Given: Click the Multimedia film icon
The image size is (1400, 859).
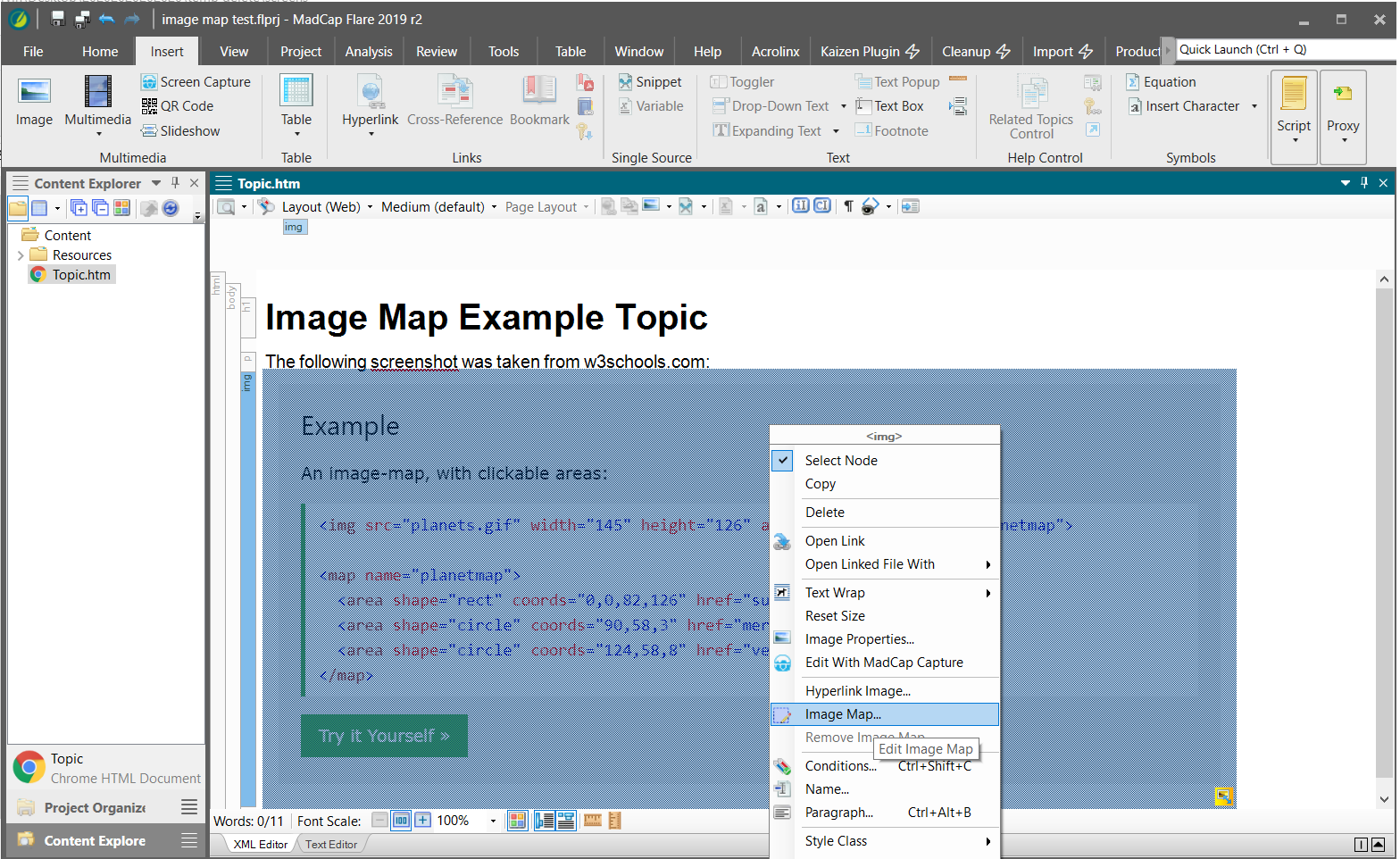Looking at the screenshot, I should [x=98, y=92].
